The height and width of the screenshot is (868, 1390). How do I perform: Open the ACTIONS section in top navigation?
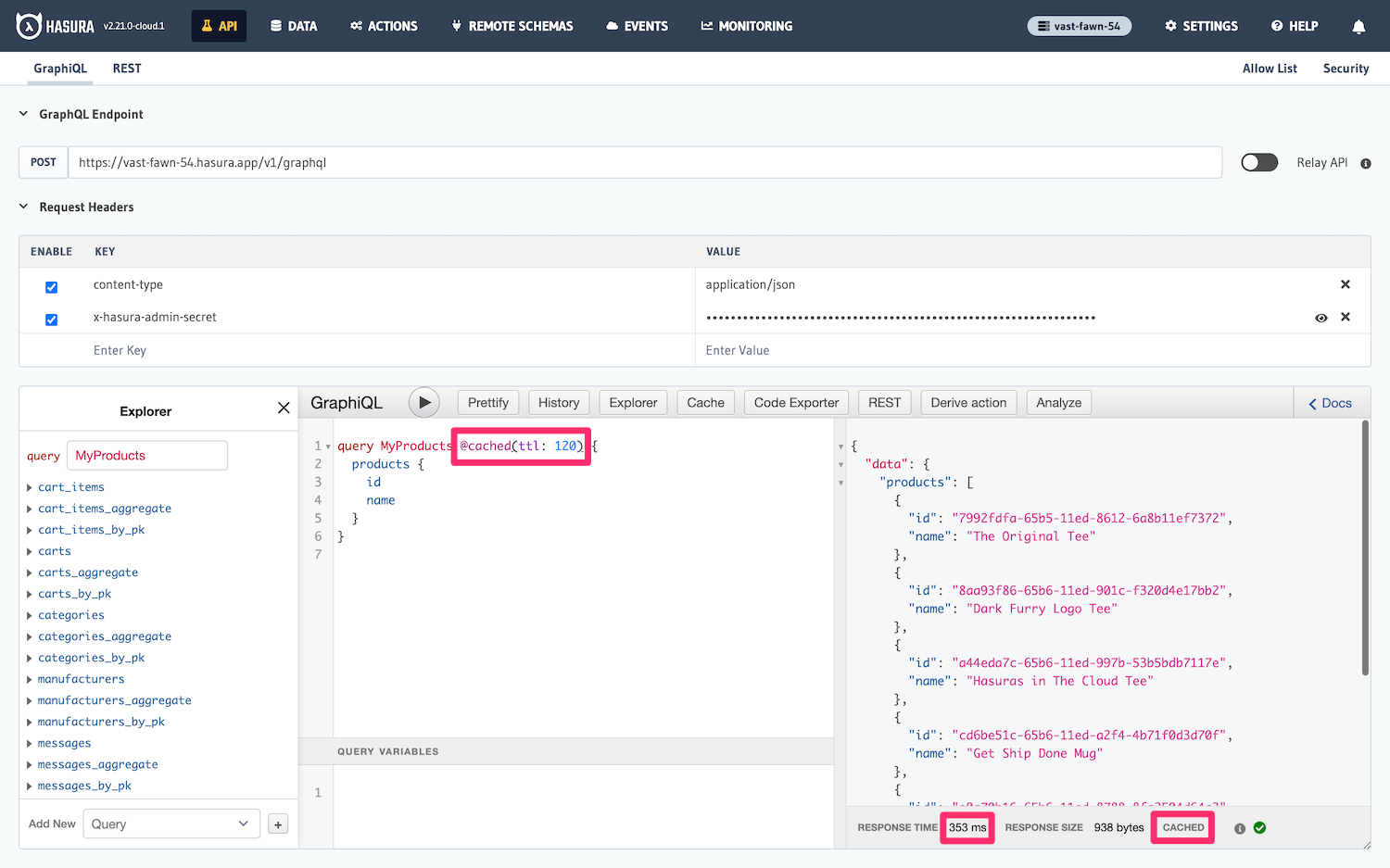[384, 26]
